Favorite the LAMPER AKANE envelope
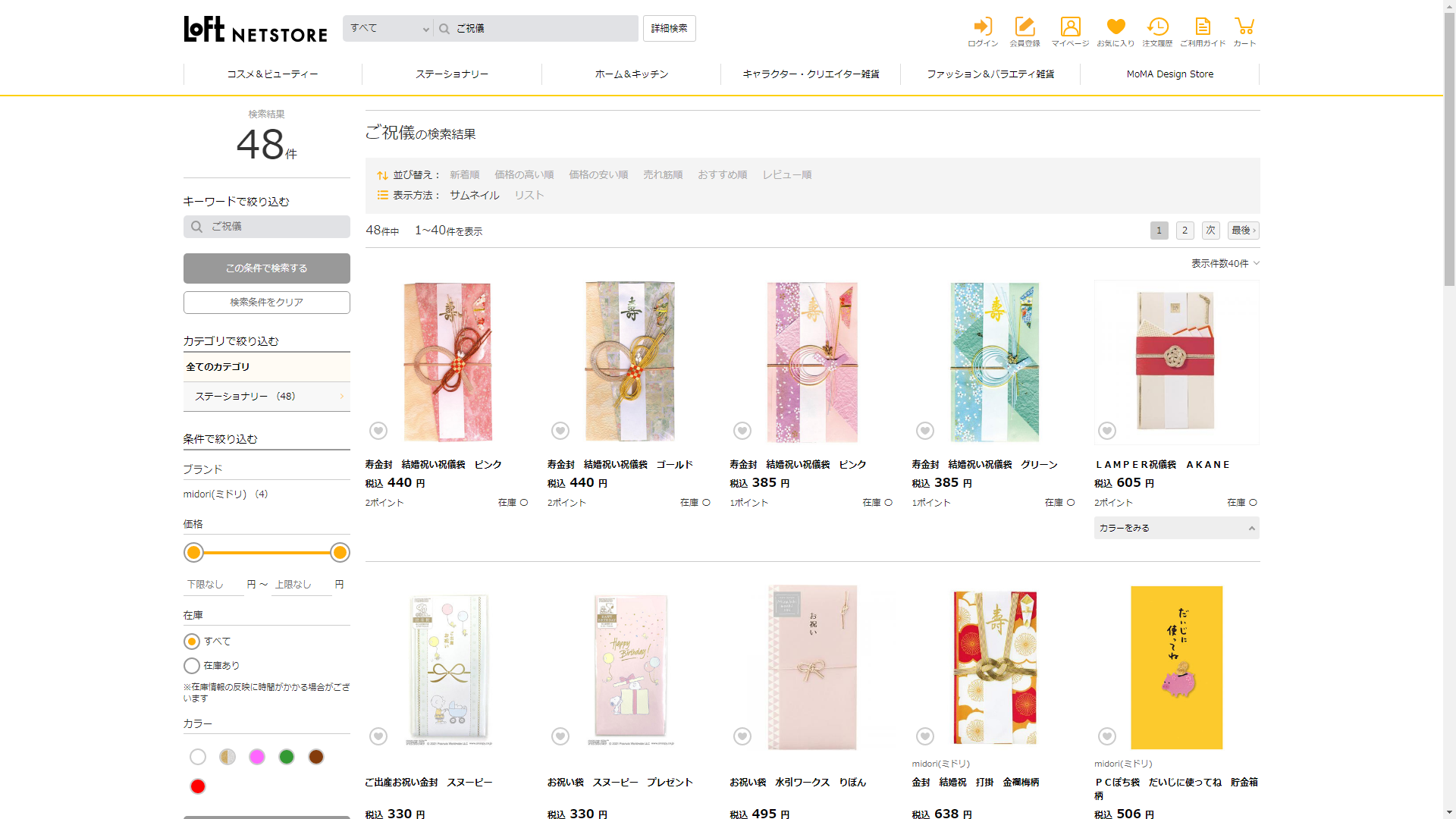 click(1107, 431)
